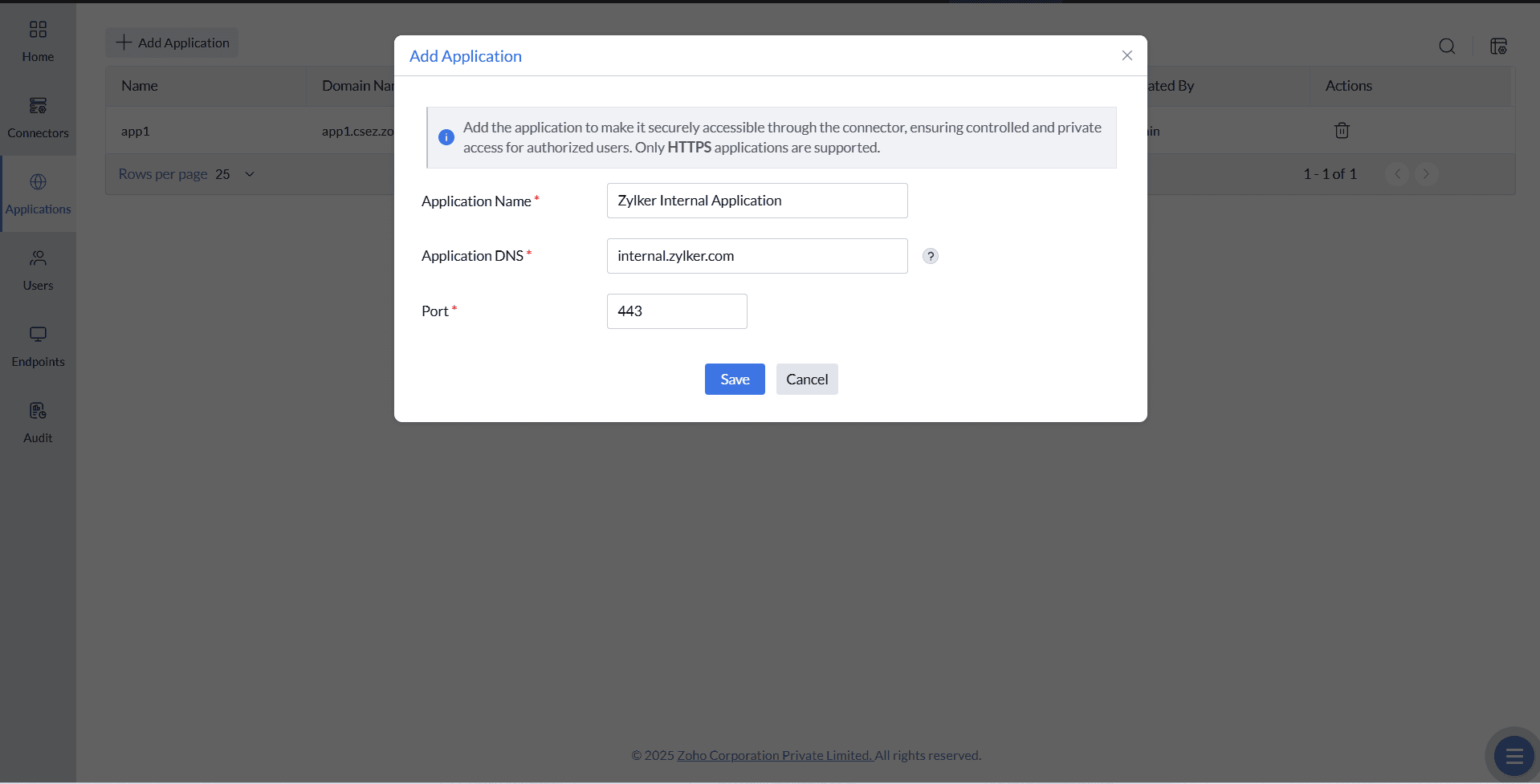Image resolution: width=1540 pixels, height=784 pixels.
Task: Click the blue info icon in the dialog
Action: click(x=446, y=137)
